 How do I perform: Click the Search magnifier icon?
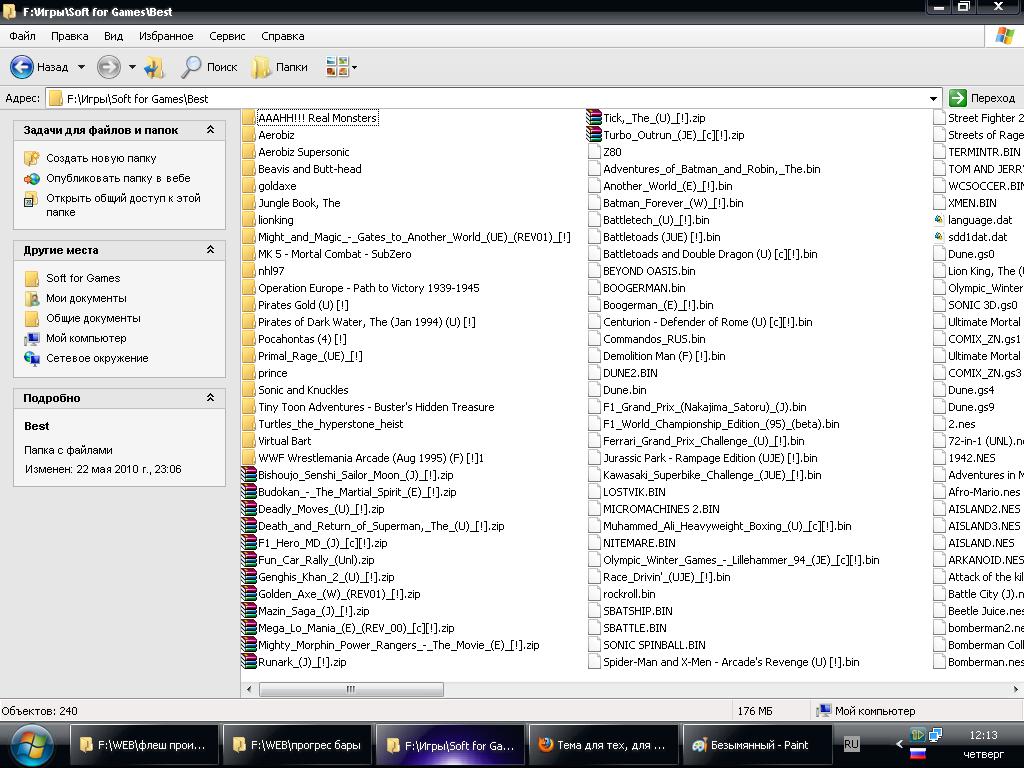pos(191,67)
